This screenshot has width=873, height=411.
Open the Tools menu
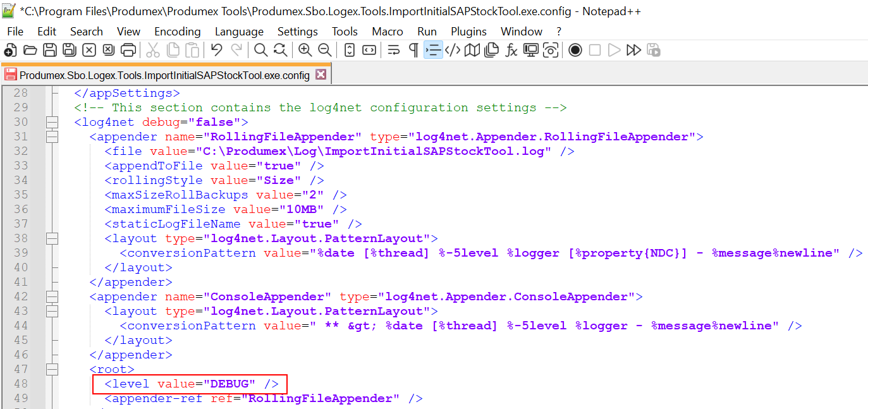[x=345, y=31]
